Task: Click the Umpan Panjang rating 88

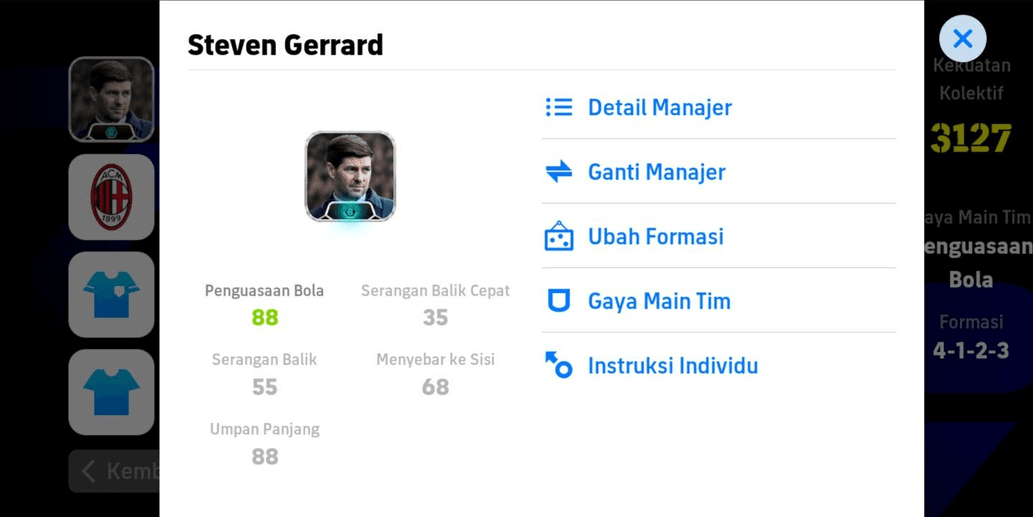Action: tap(265, 456)
